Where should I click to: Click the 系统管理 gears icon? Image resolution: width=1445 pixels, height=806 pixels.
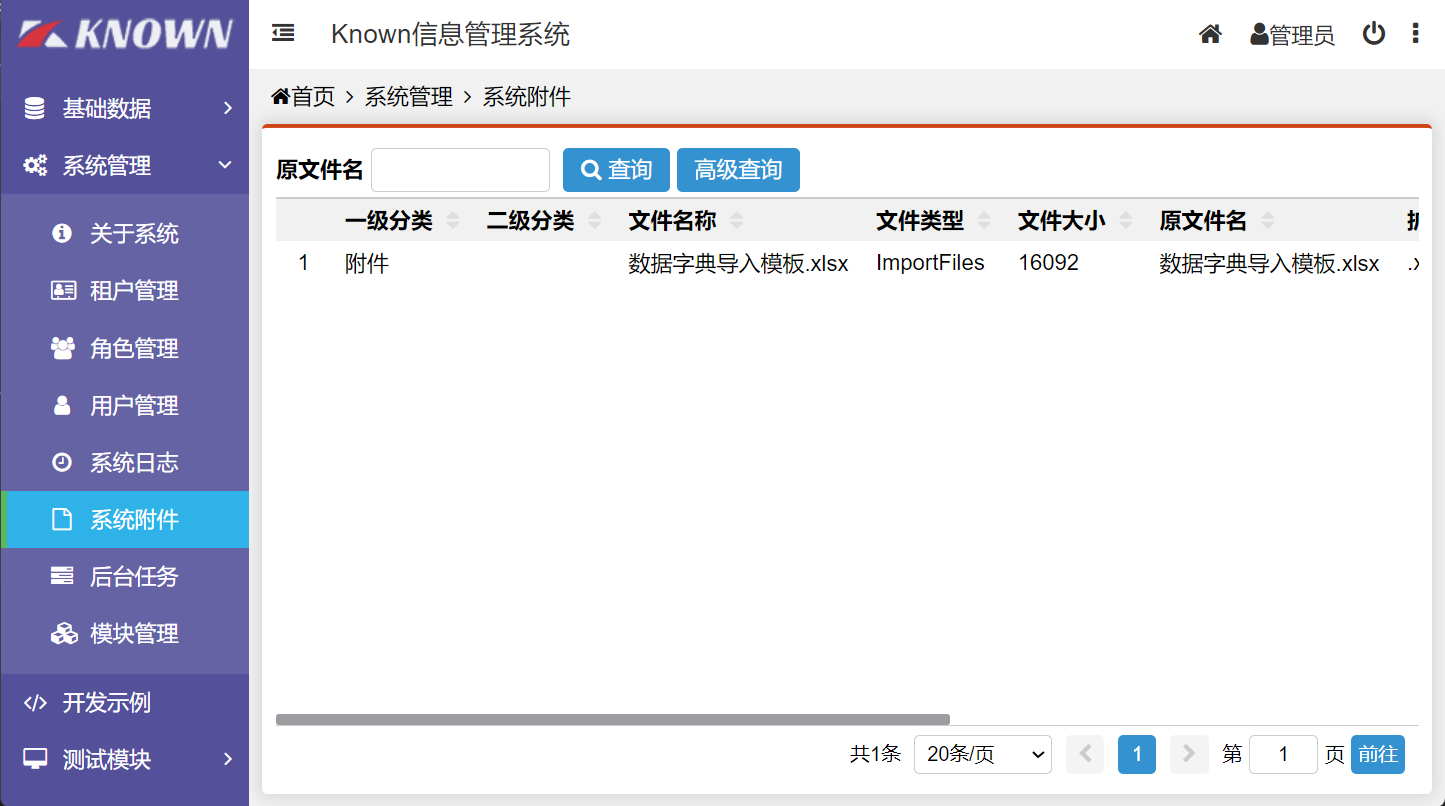(35, 166)
